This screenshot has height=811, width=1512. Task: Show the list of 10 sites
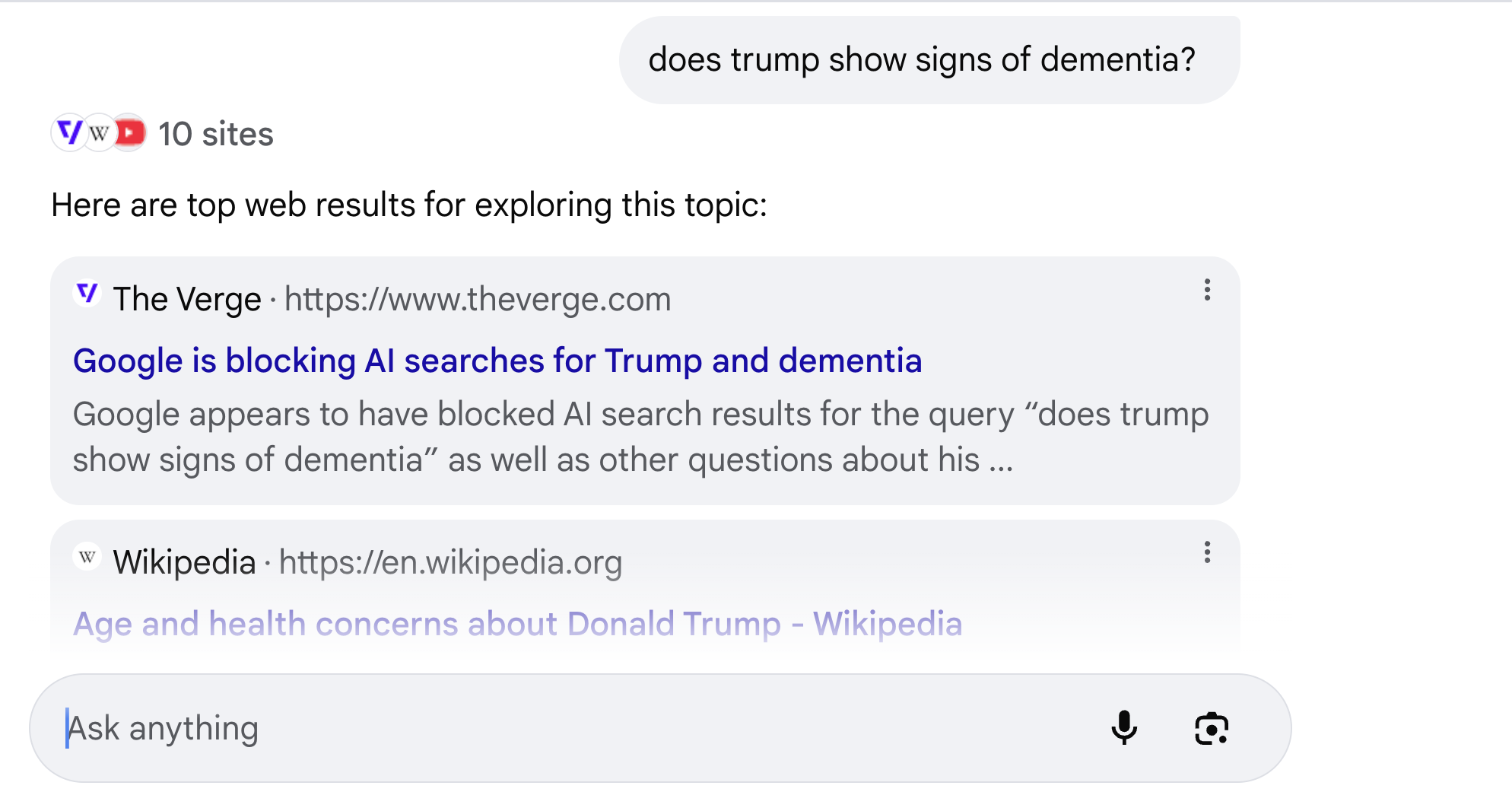[215, 135]
